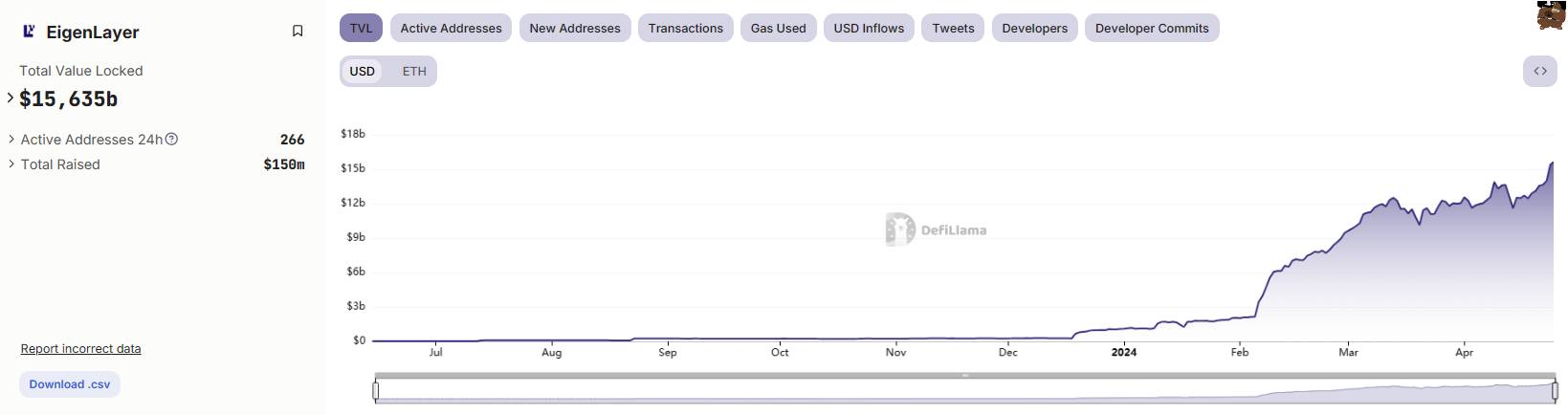Open the Report incorrect data link
Screen dimensions: 1568x415
click(x=80, y=349)
